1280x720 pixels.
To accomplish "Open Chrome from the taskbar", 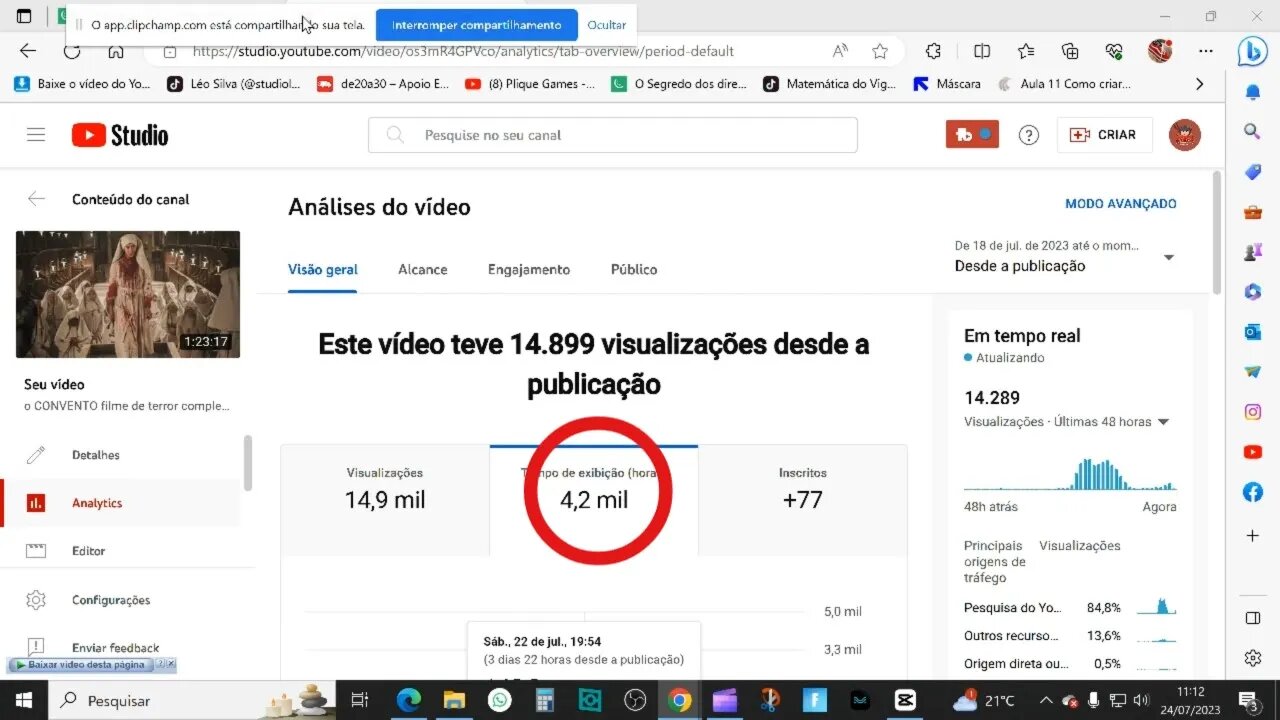I will click(680, 700).
